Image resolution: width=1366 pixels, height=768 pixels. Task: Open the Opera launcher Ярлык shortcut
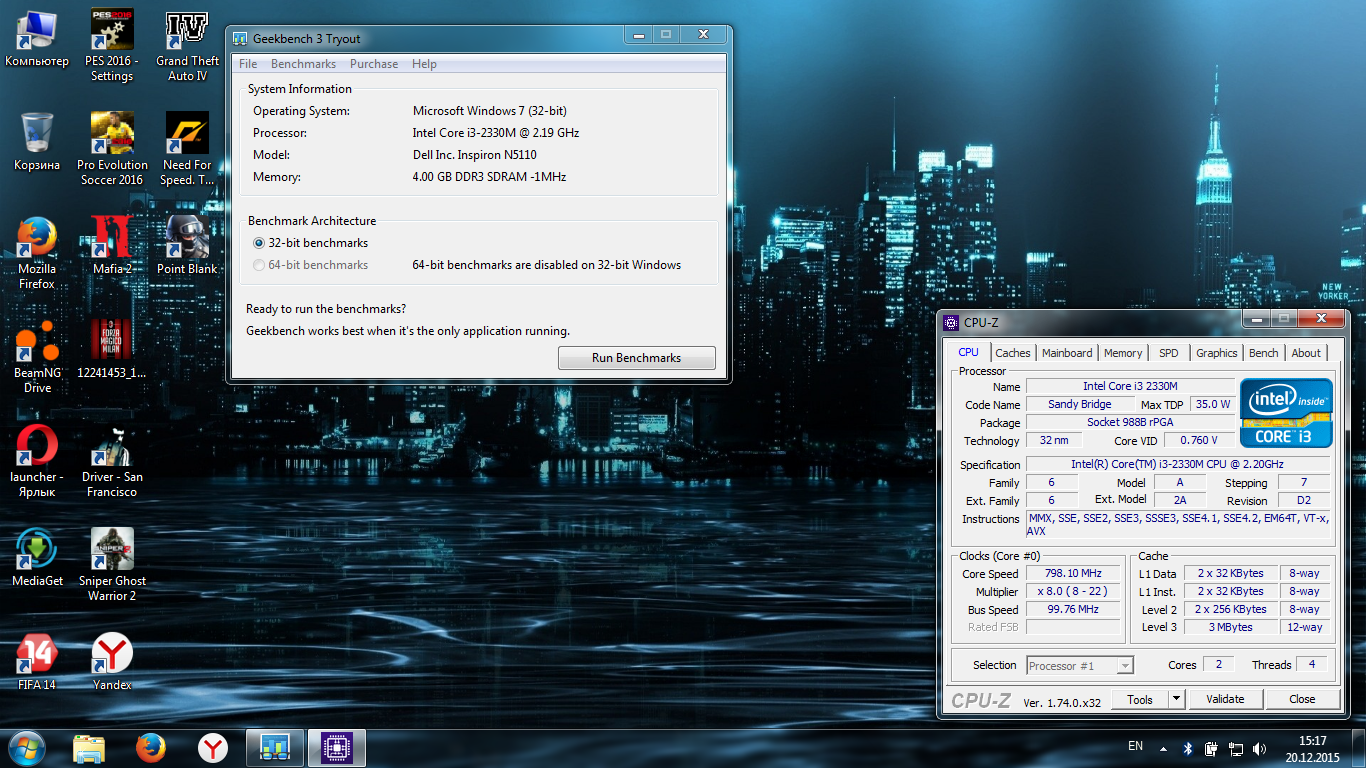click(37, 461)
